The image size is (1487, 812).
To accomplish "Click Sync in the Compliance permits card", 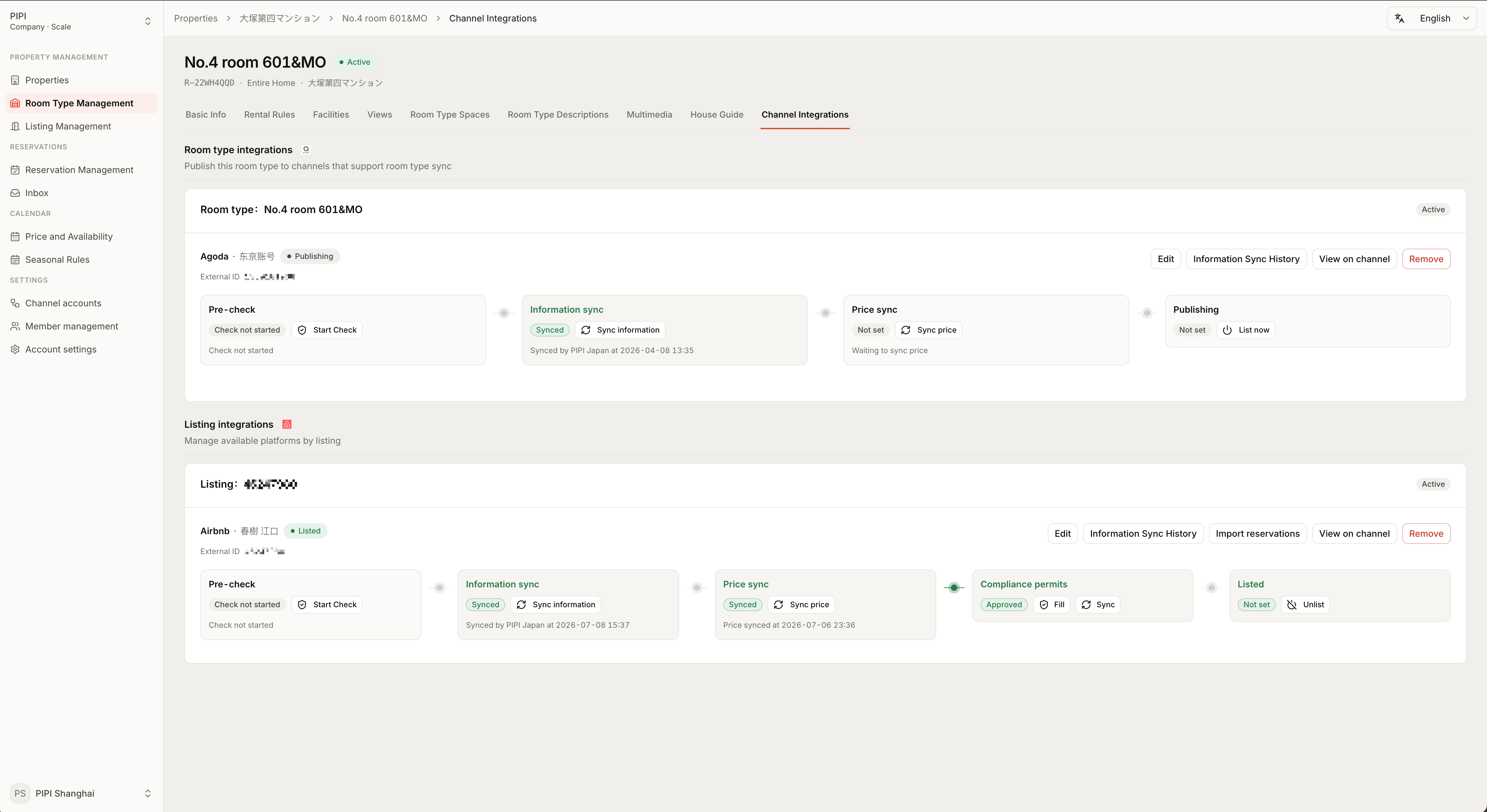I will coord(1098,605).
